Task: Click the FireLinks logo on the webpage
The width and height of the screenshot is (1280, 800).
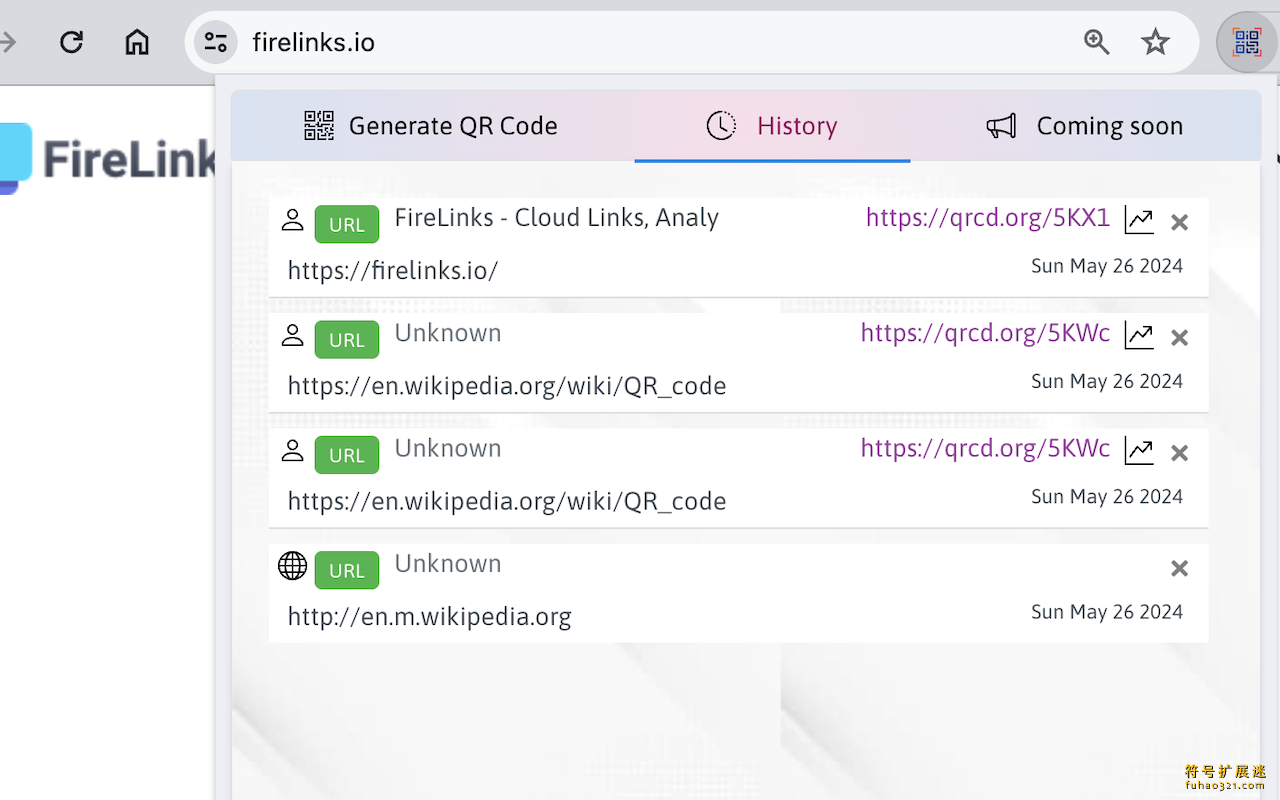Action: 108,158
